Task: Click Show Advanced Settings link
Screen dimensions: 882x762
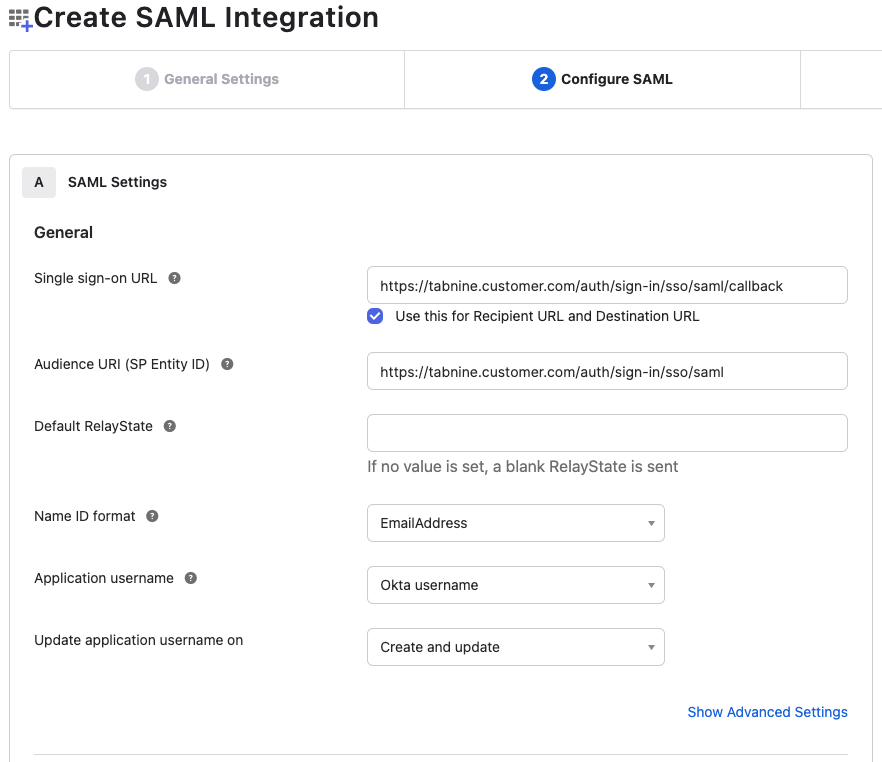Action: coord(767,712)
